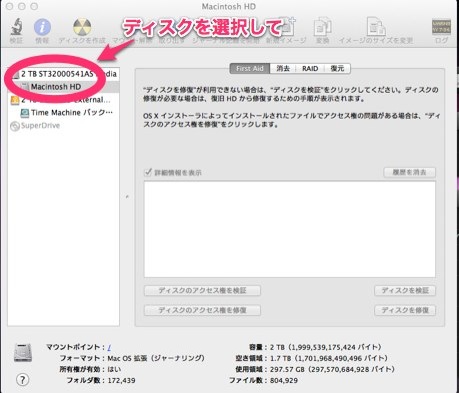Open the mount point "/" link
Viewport: 459px width, 393px height.
[109, 347]
